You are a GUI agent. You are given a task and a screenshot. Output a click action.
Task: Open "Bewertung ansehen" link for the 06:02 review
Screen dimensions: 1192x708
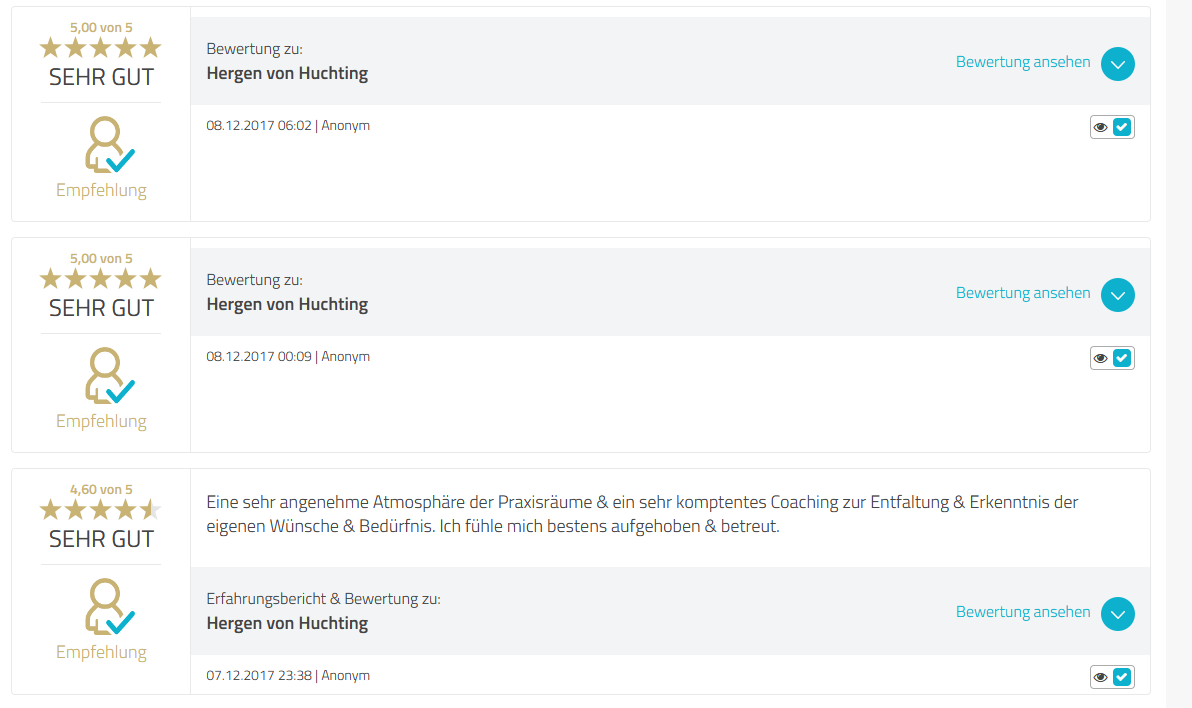[x=1023, y=62]
